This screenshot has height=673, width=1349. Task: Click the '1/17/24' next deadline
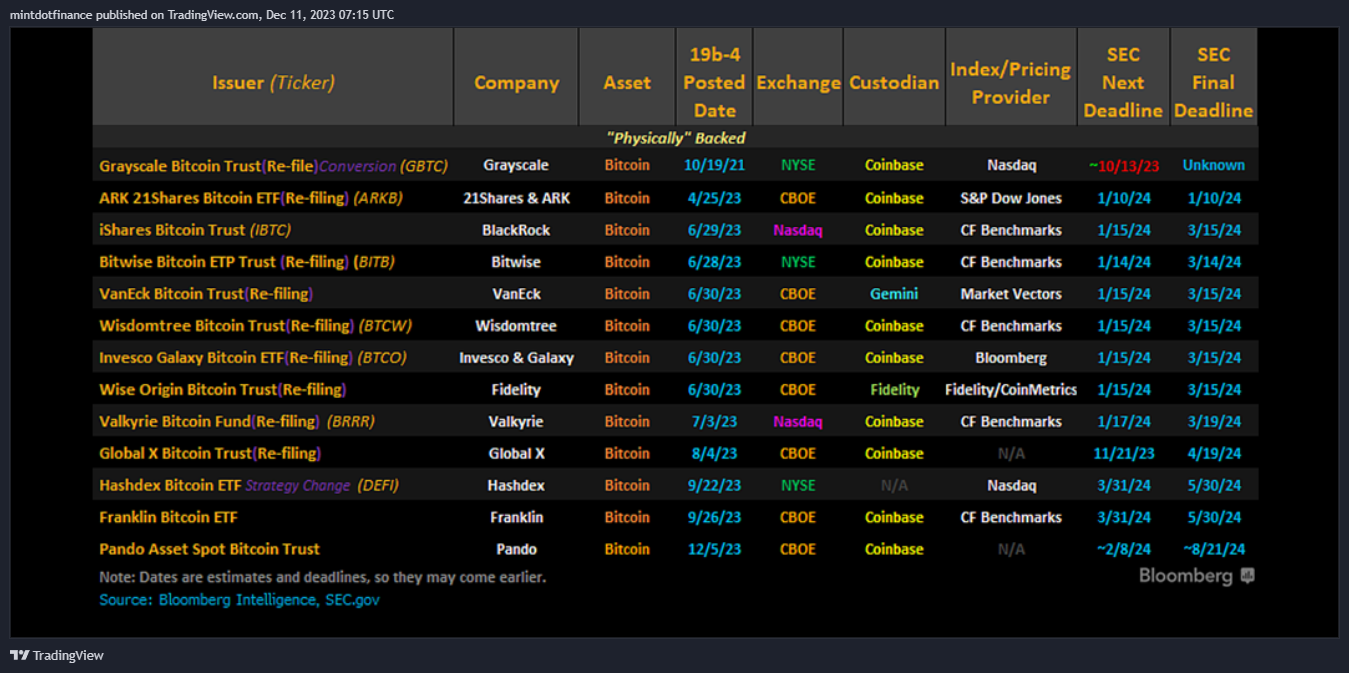(1123, 422)
